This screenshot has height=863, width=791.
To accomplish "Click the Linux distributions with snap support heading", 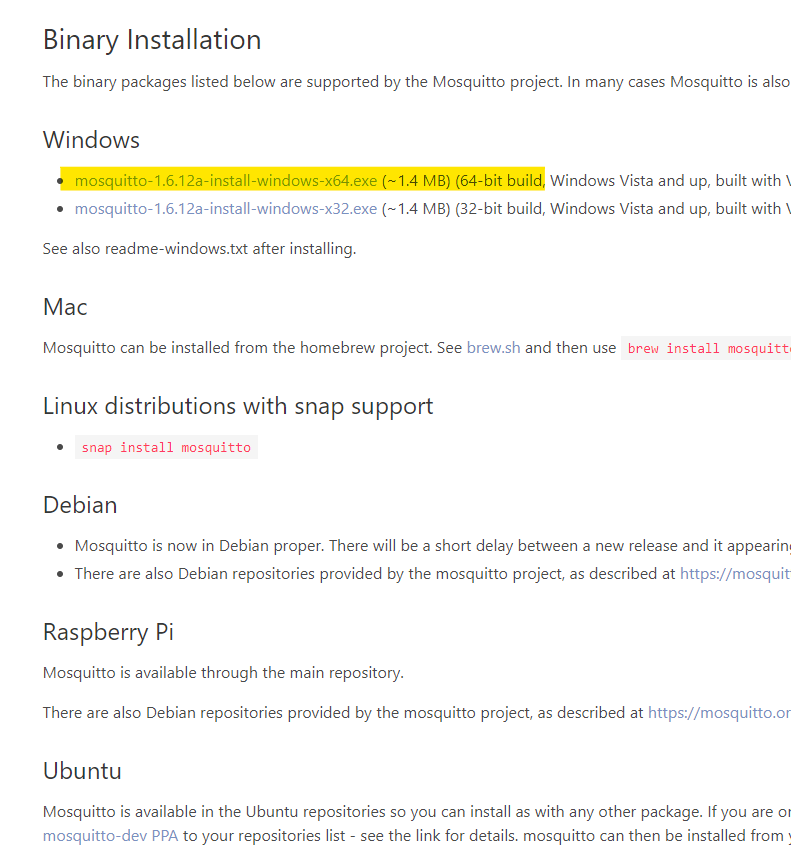I will [x=238, y=406].
